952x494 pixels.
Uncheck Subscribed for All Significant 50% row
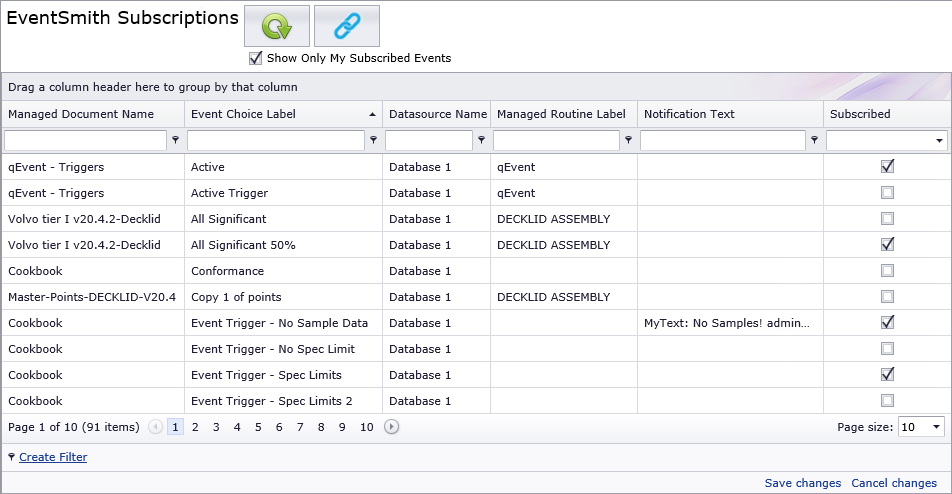click(x=887, y=245)
